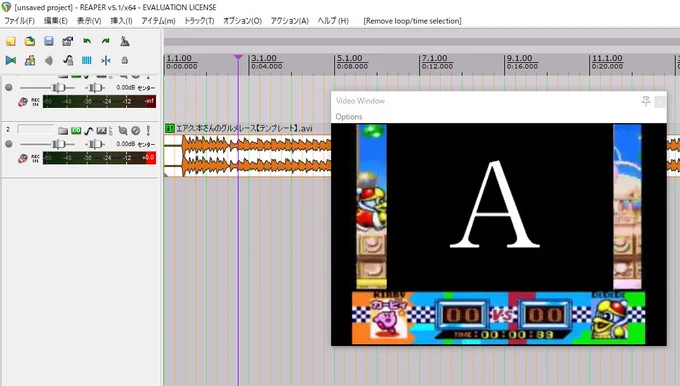Click the track 2 センター pan label

tap(147, 144)
